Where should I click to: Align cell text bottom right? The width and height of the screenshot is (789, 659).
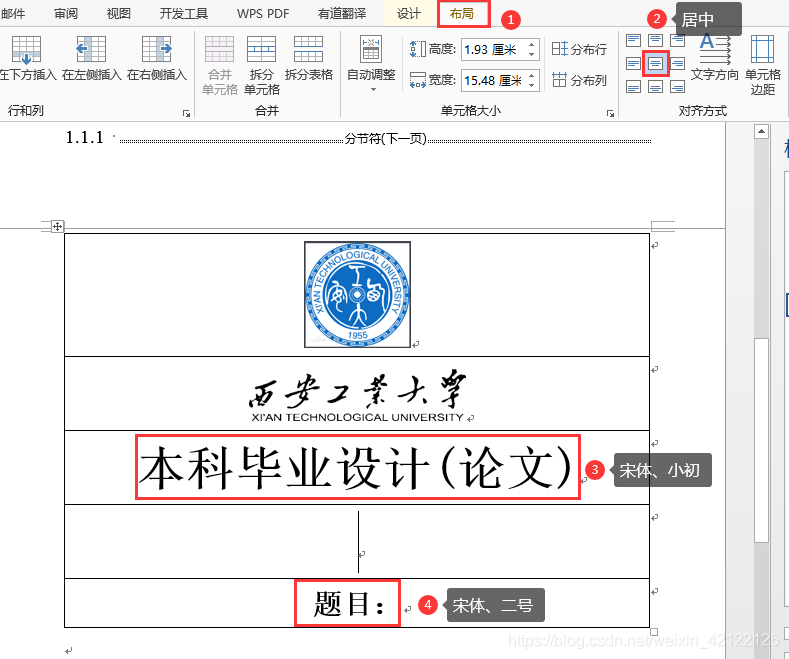point(678,87)
